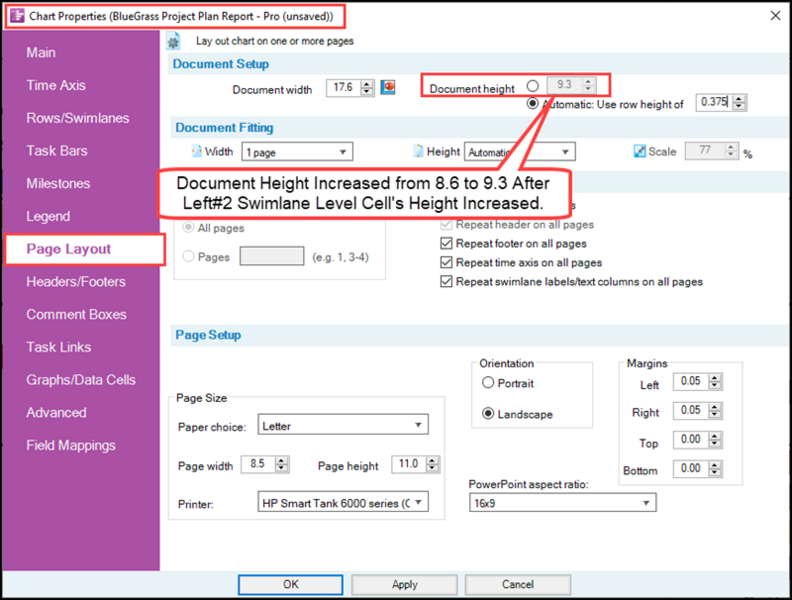Select the Milestones tab

(58, 184)
